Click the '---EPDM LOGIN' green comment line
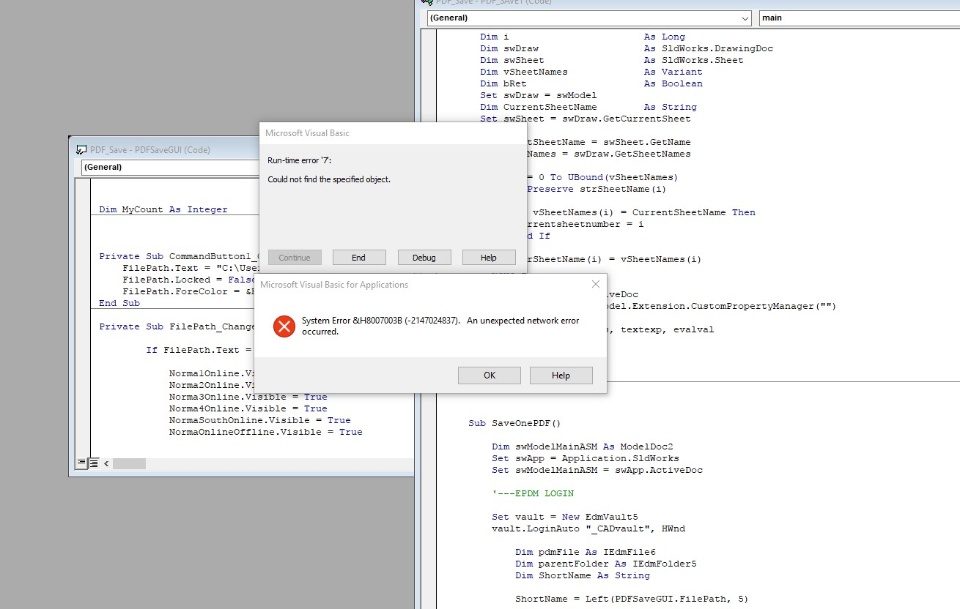The height and width of the screenshot is (609, 960). pyautogui.click(x=533, y=493)
